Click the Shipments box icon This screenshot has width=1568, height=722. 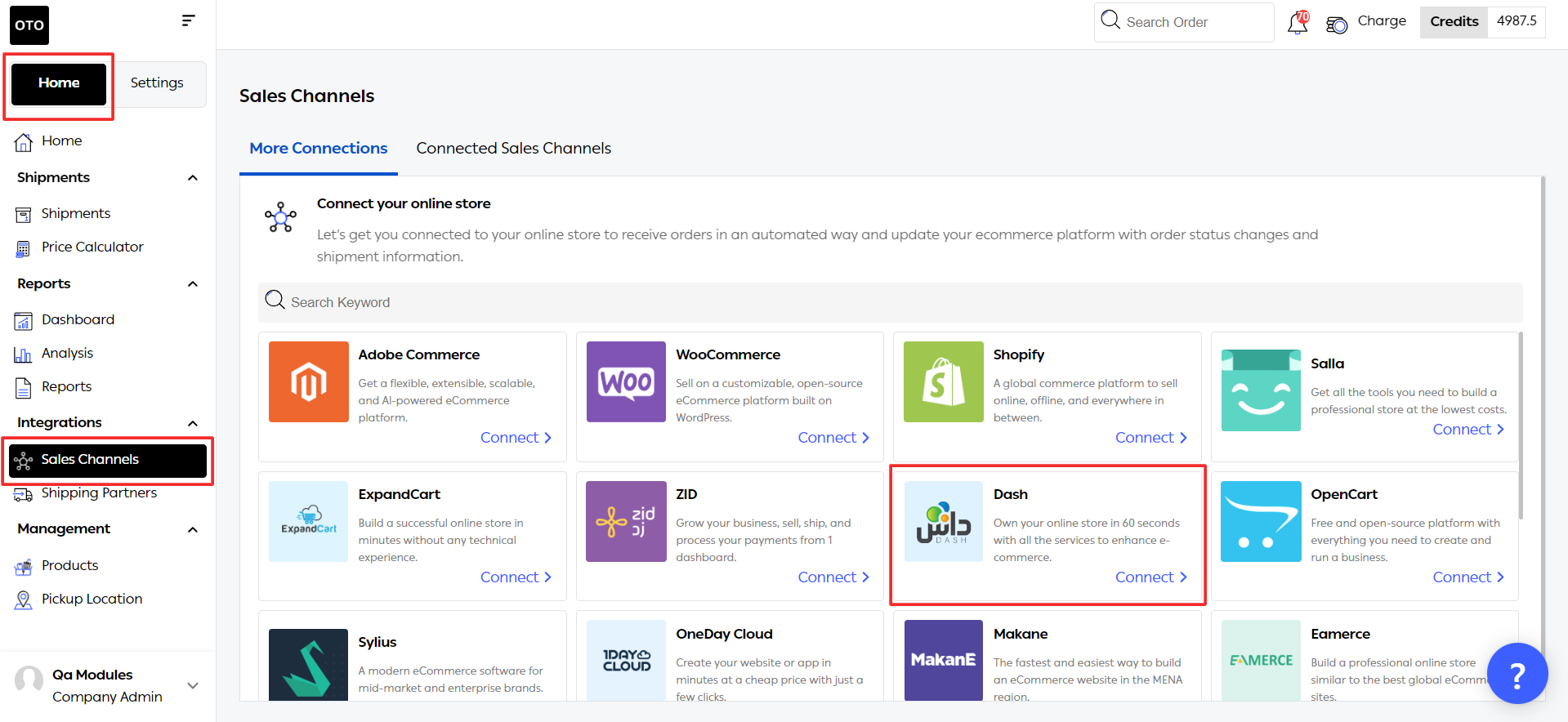coord(24,214)
